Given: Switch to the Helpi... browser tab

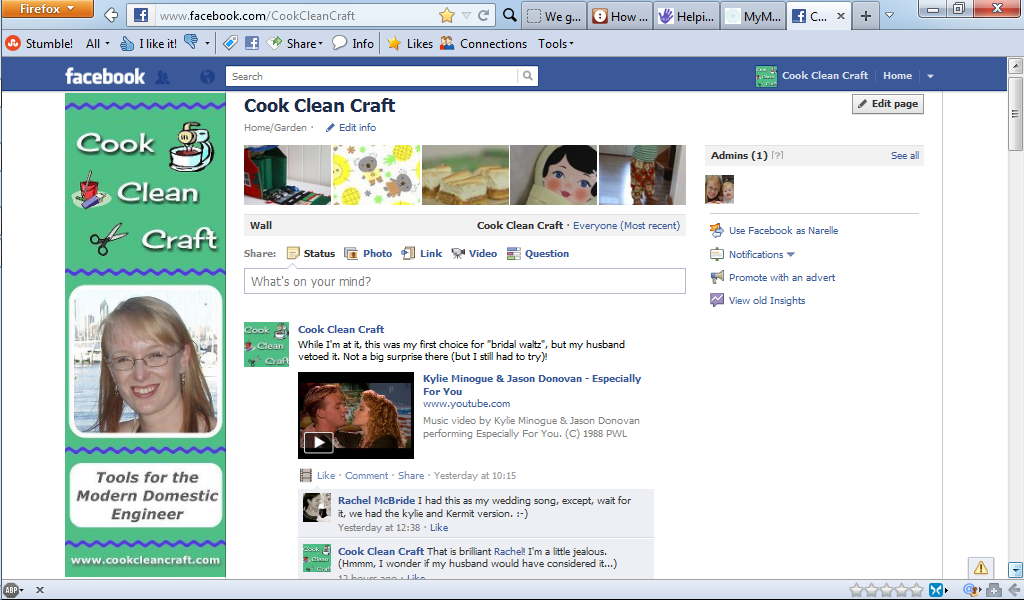Looking at the screenshot, I should (x=687, y=16).
